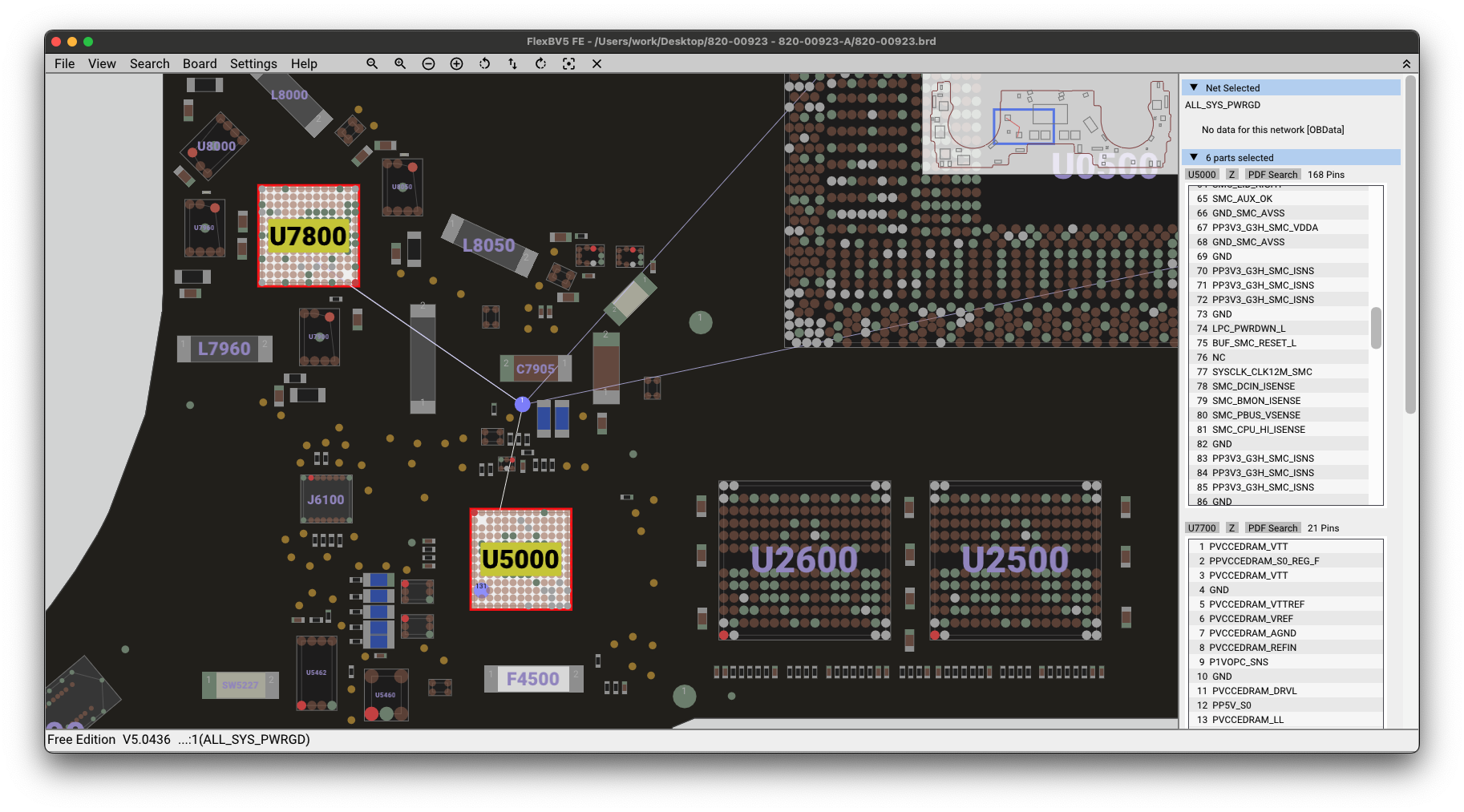This screenshot has height=812, width=1464.
Task: Click the circled minus toolbar icon
Action: 428,63
